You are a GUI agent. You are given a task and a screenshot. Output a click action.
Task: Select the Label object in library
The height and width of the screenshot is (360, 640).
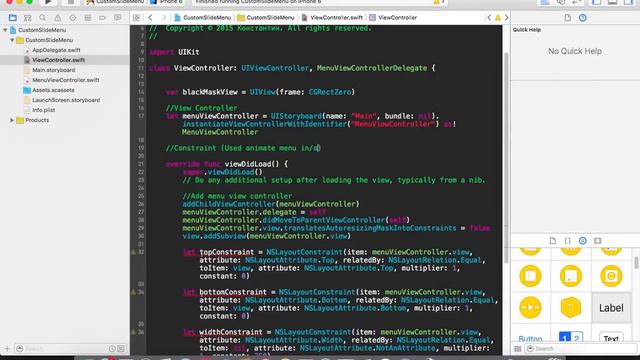pos(611,308)
